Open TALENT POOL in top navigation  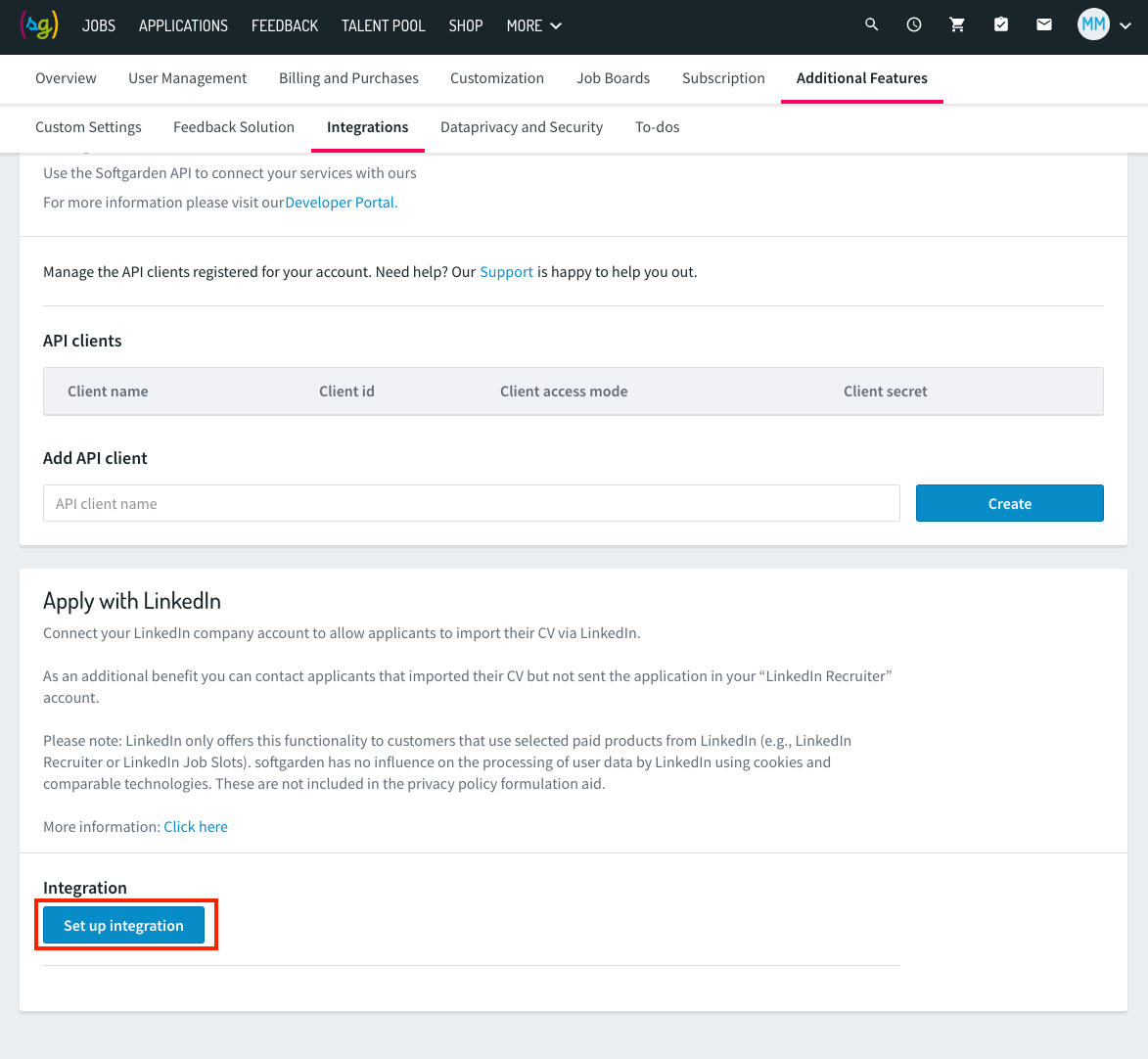pyautogui.click(x=383, y=25)
